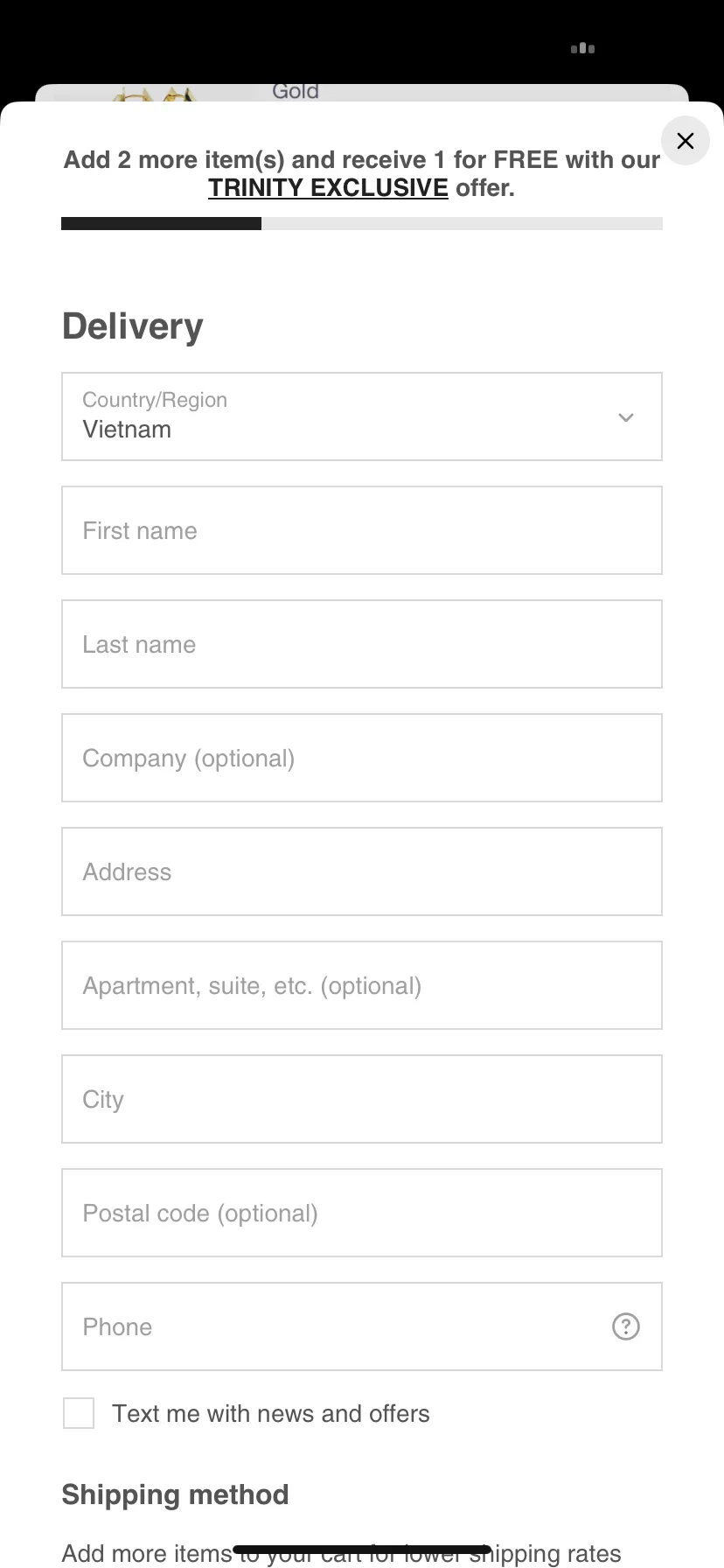
Task: Focus the First name field
Action: click(361, 531)
